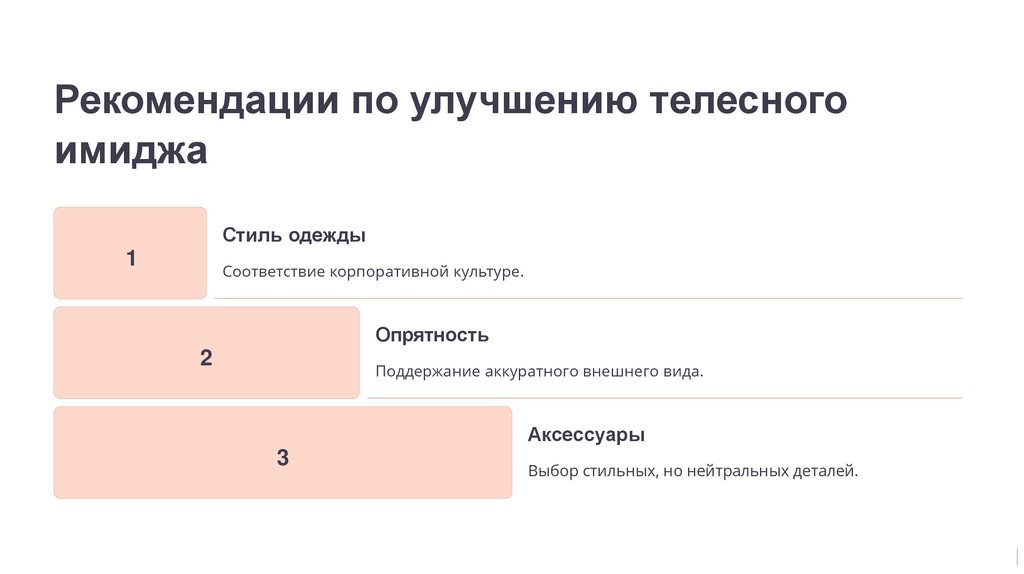The width and height of the screenshot is (1024, 574).
Task: Select the "Опрятность" heading
Action: 432,336
